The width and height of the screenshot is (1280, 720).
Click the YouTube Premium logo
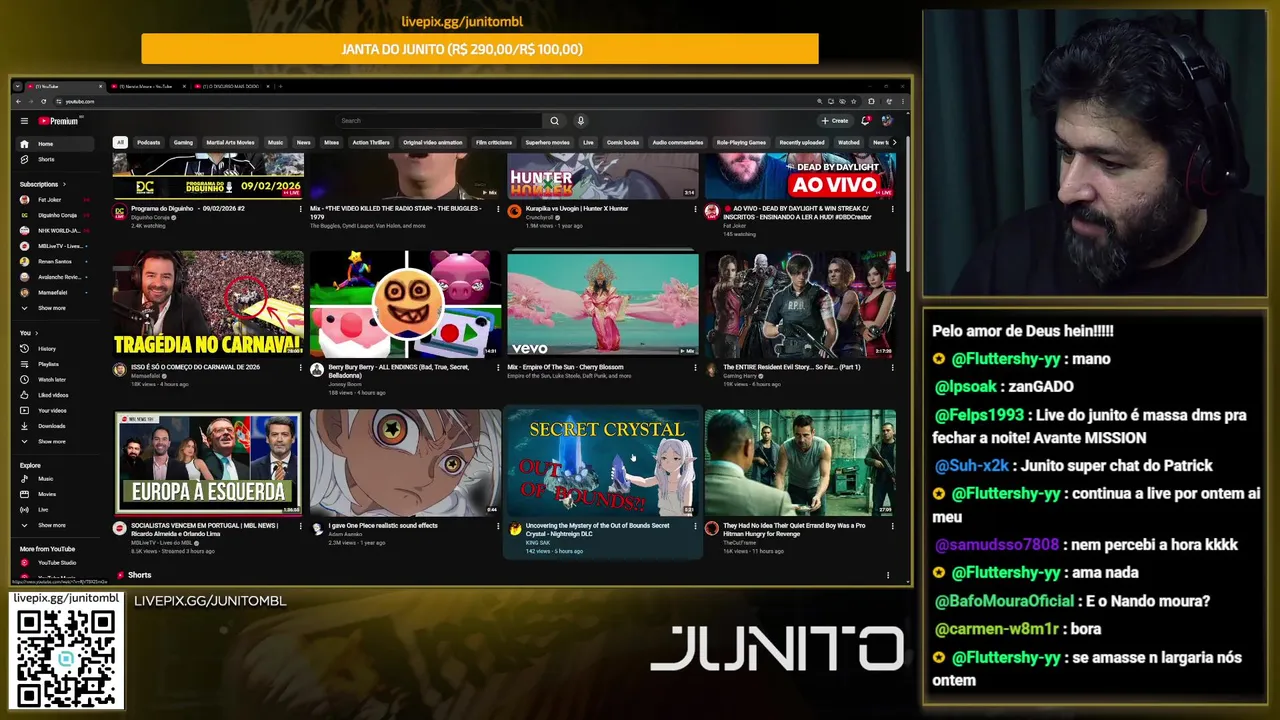58,121
